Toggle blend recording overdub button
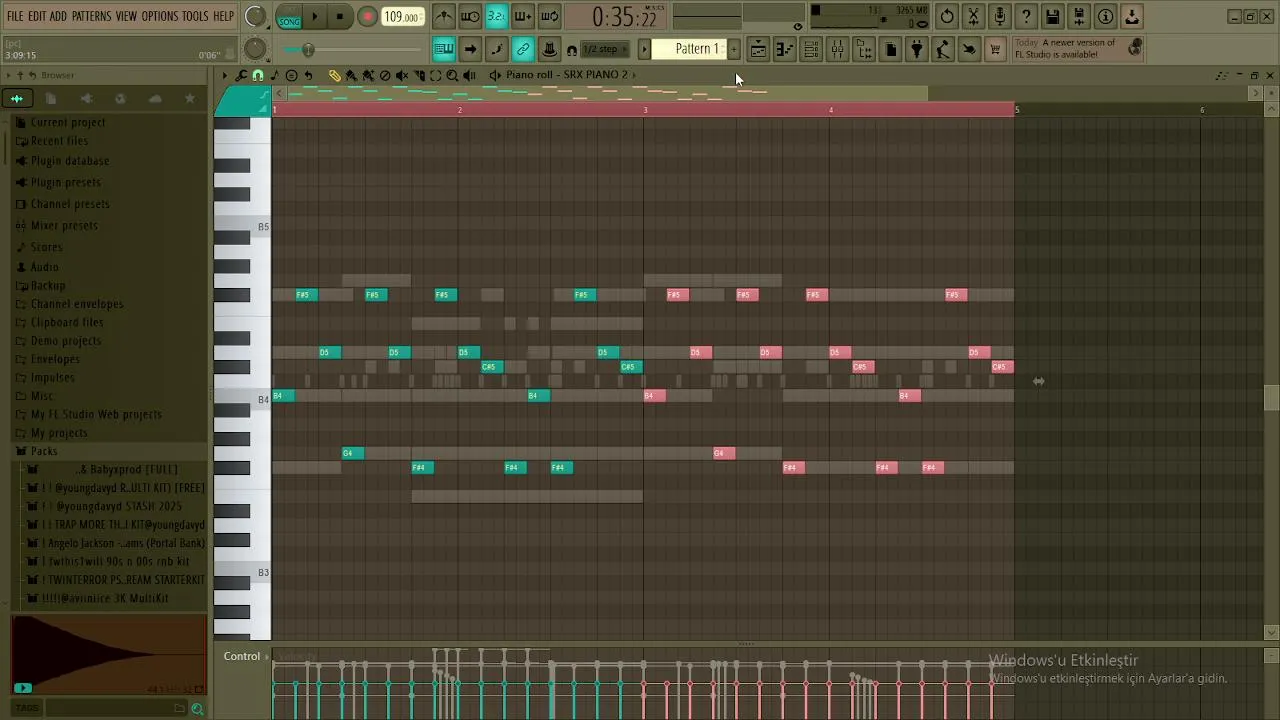This screenshot has width=1280, height=720. [x=523, y=16]
